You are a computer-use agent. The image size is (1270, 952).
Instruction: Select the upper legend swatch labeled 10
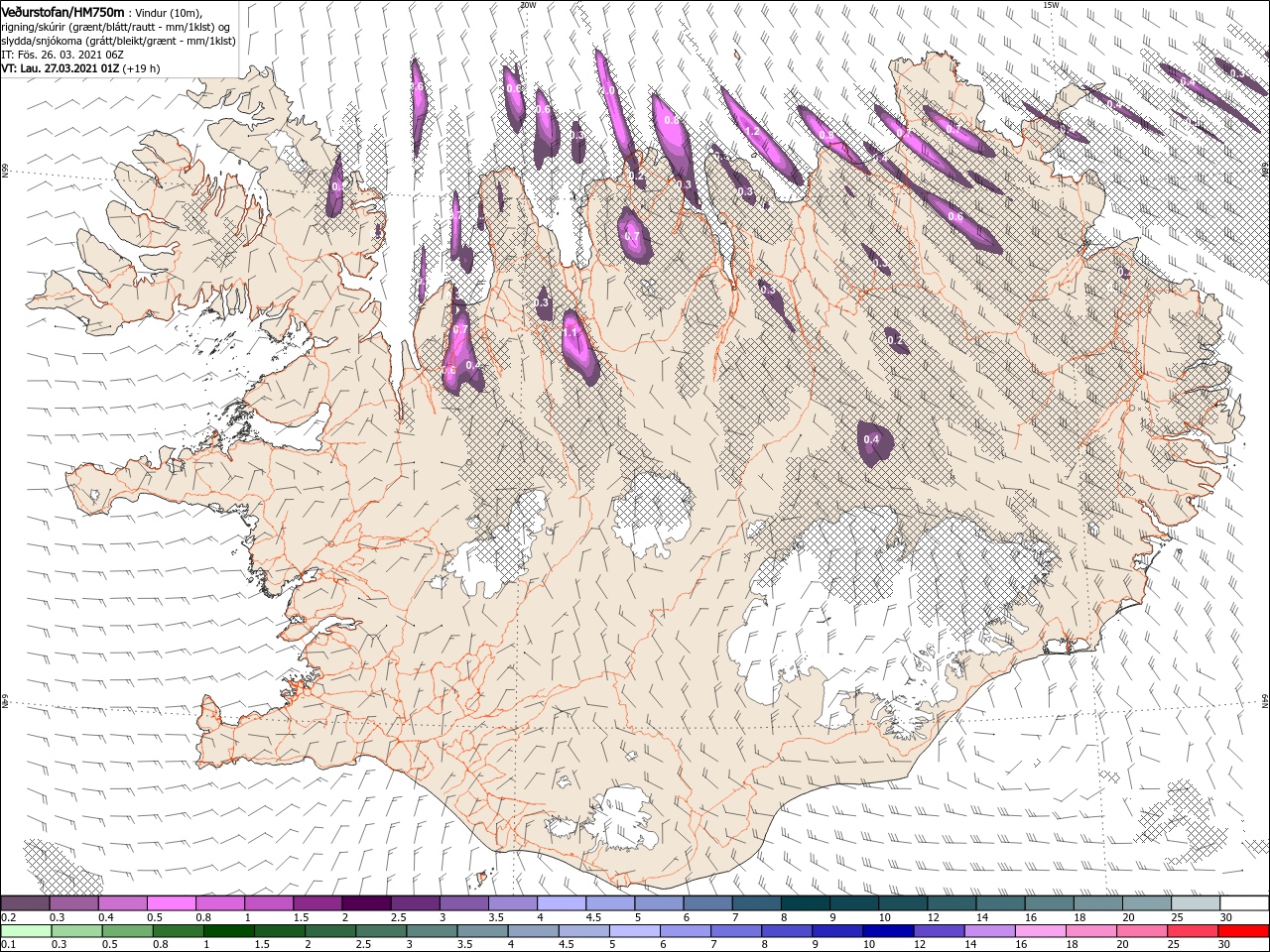tap(901, 903)
